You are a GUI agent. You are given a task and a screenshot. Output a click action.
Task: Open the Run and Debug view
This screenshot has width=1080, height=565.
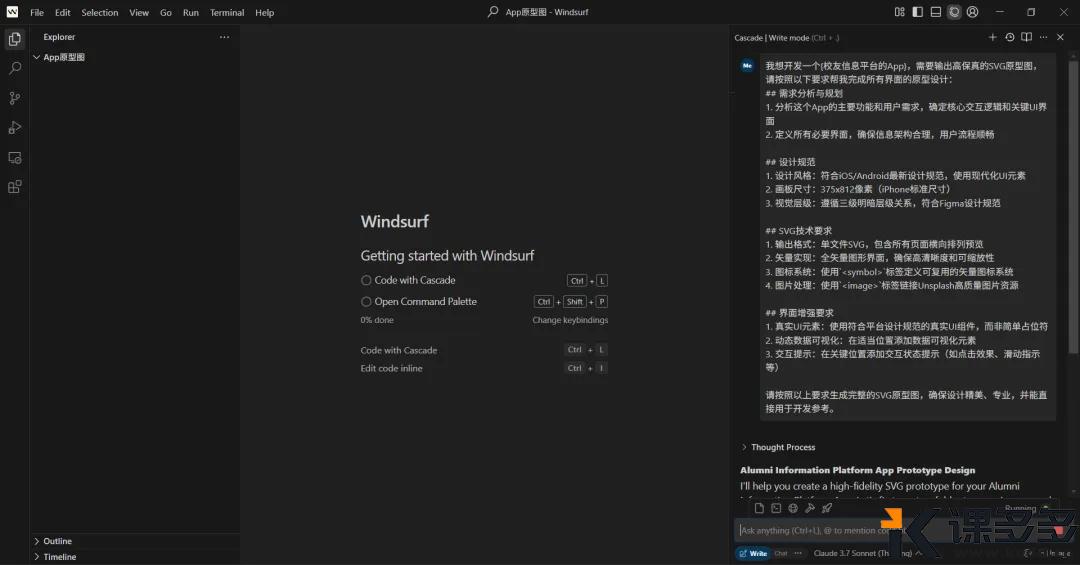(14, 127)
